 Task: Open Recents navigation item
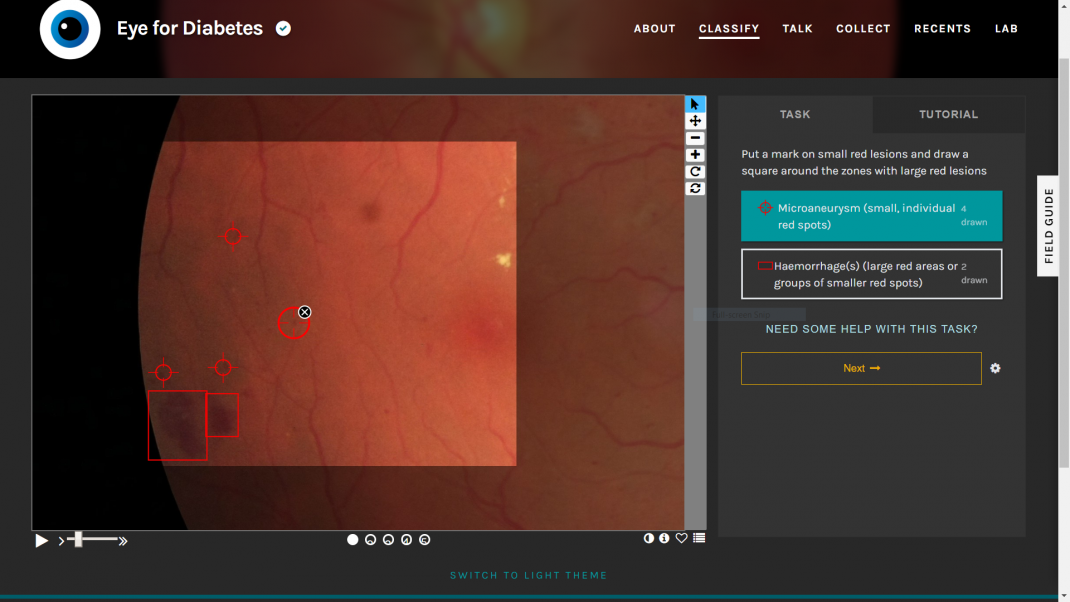(x=942, y=29)
